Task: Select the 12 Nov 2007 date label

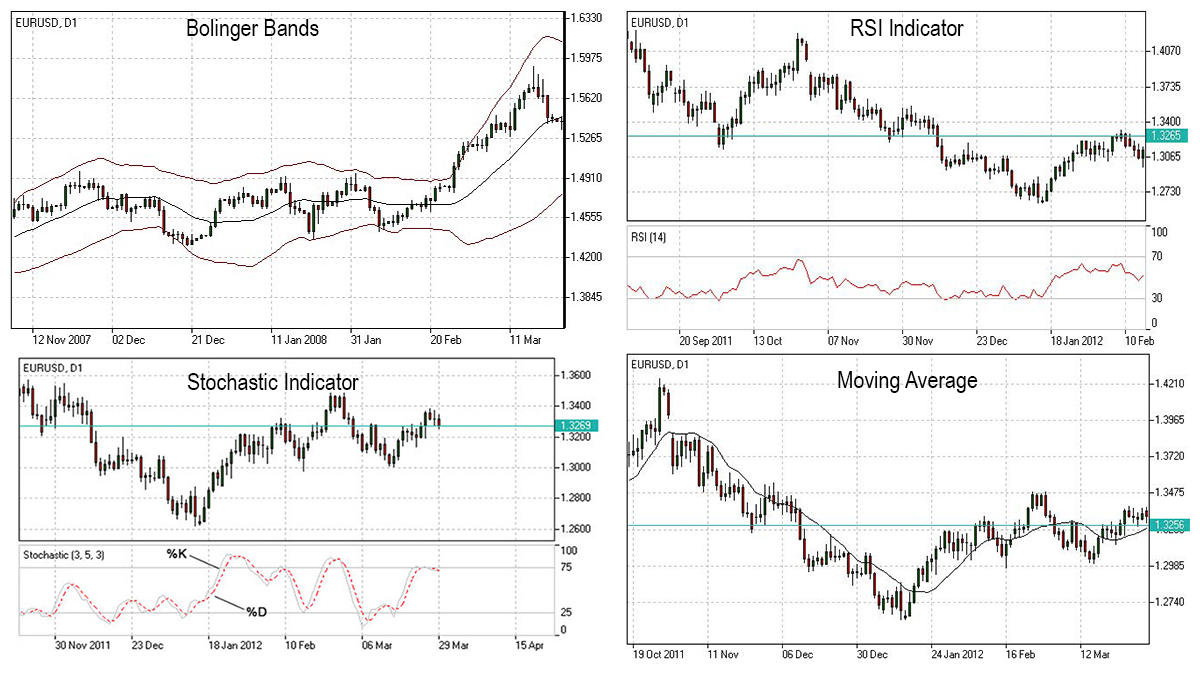Action: pyautogui.click(x=61, y=339)
